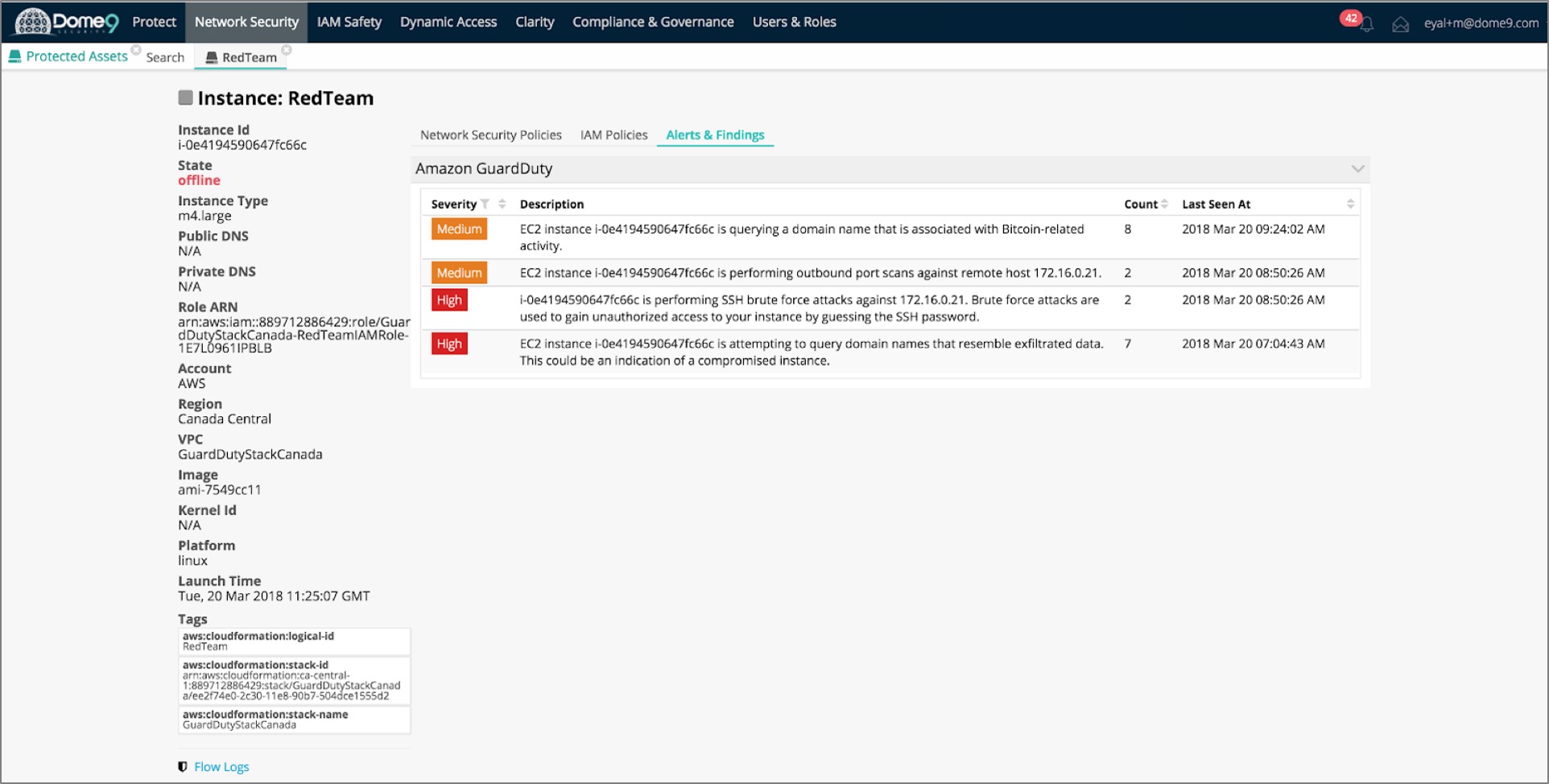
Task: Open the Clarity menu
Action: click(x=535, y=22)
